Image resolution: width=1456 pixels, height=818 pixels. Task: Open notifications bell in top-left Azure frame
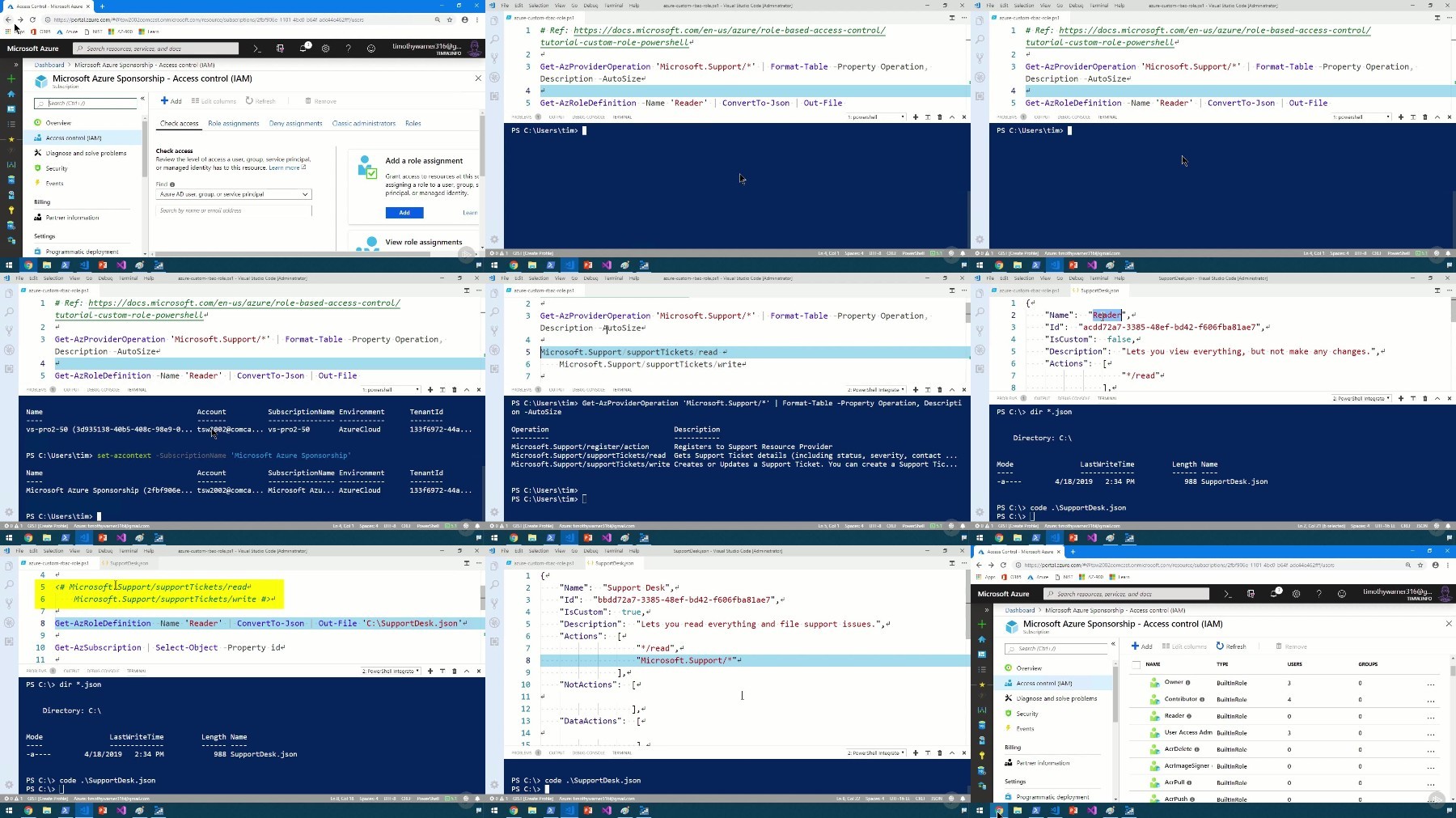coord(303,49)
